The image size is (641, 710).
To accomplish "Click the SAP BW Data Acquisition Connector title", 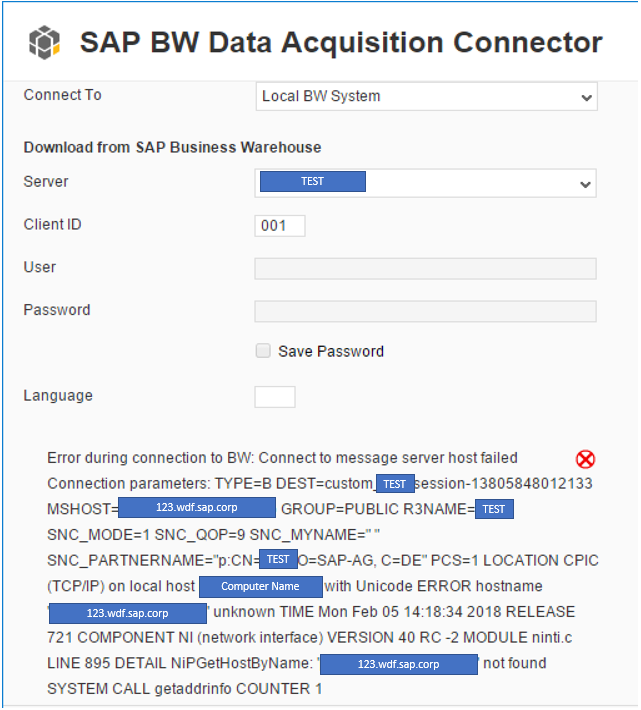I will tap(341, 43).
